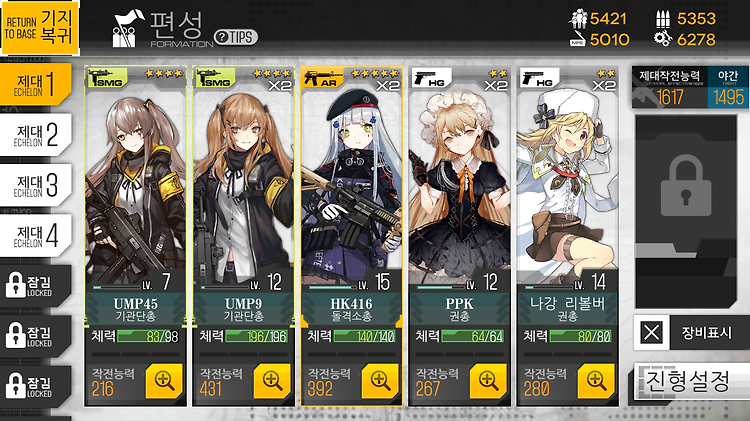Switch to Echelon 4 tab
This screenshot has height=421, width=750.
tap(36, 236)
